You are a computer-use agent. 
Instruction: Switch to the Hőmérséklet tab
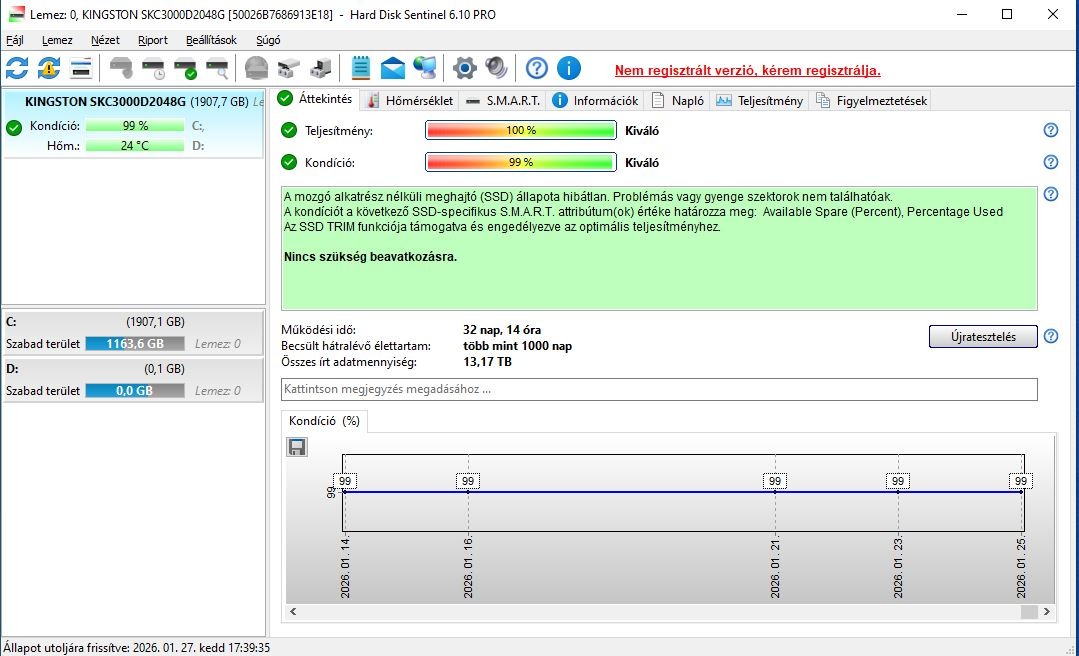click(410, 100)
